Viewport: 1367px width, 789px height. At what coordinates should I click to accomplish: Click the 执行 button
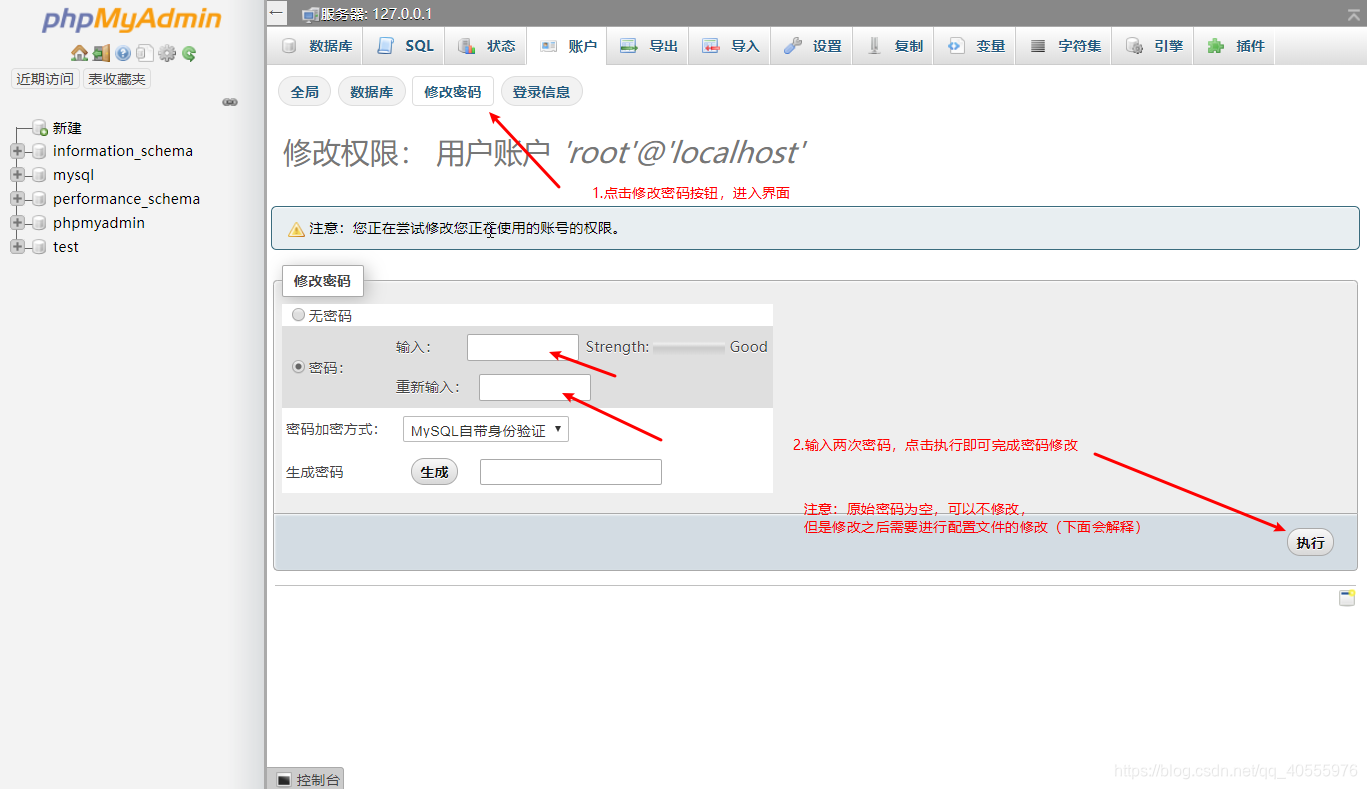(1310, 542)
